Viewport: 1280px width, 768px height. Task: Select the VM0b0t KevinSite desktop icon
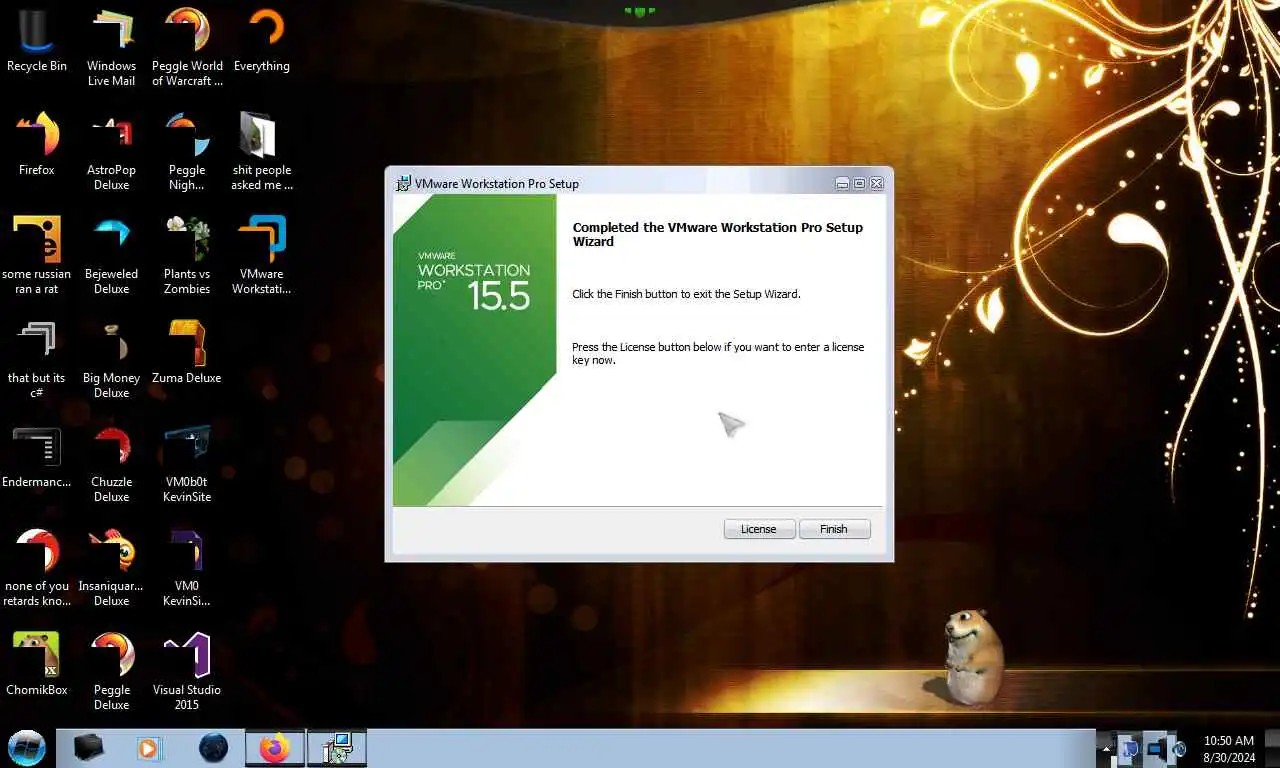click(x=187, y=464)
